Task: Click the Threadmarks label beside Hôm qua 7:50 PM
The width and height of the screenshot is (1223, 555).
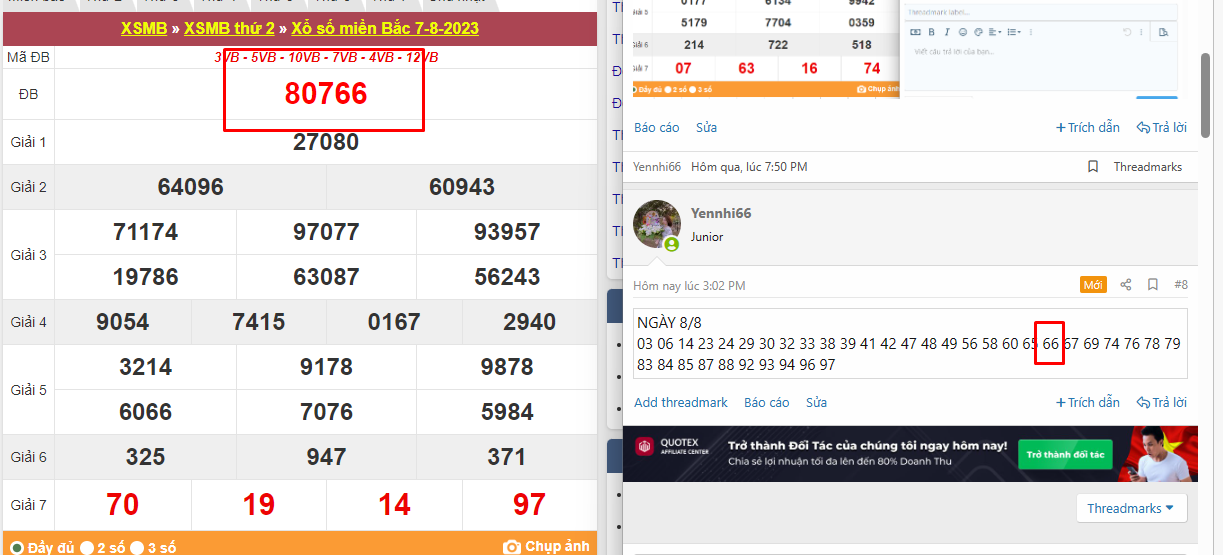Action: point(1148,167)
